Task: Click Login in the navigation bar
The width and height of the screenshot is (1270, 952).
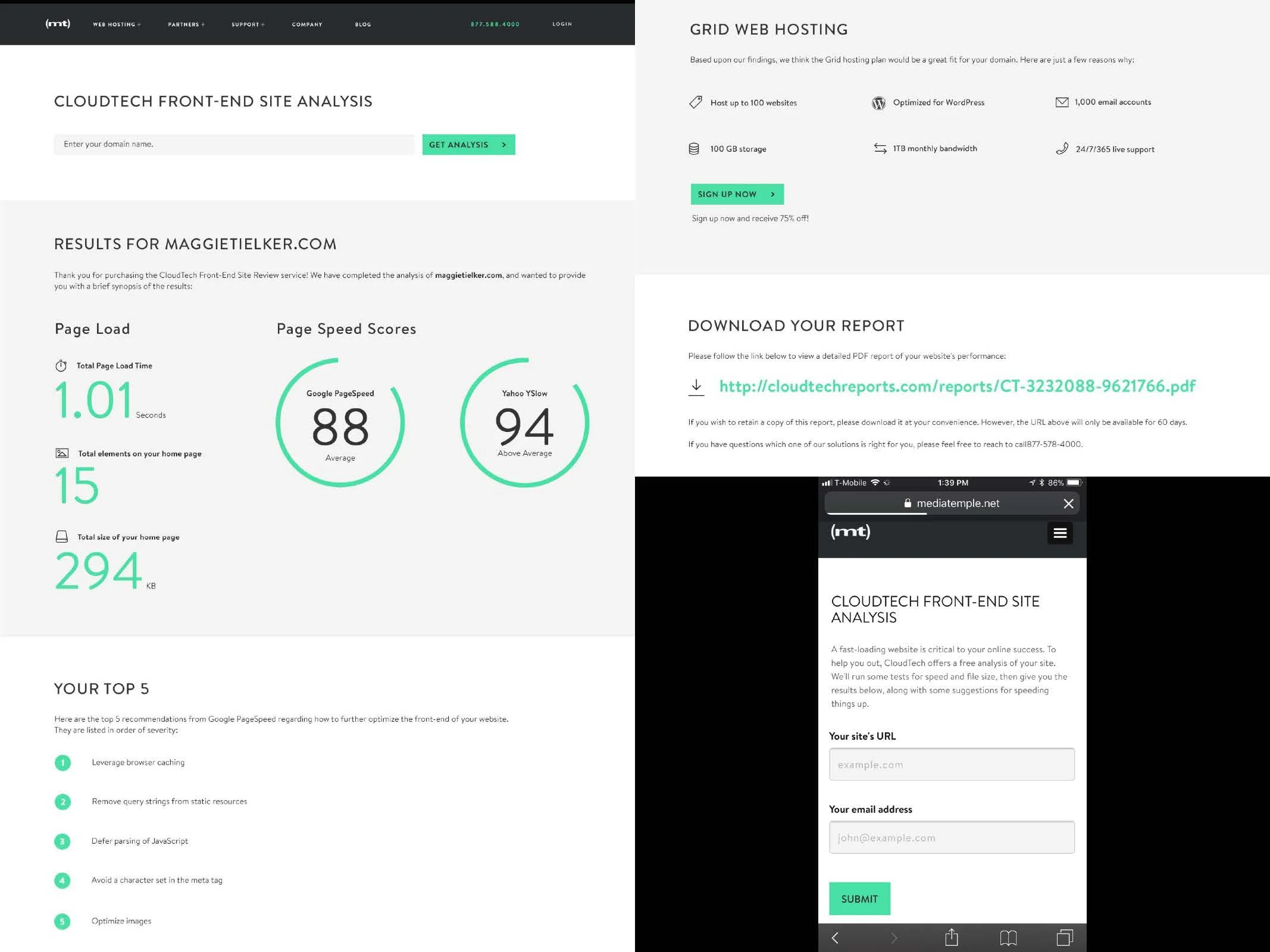Action: [562, 24]
